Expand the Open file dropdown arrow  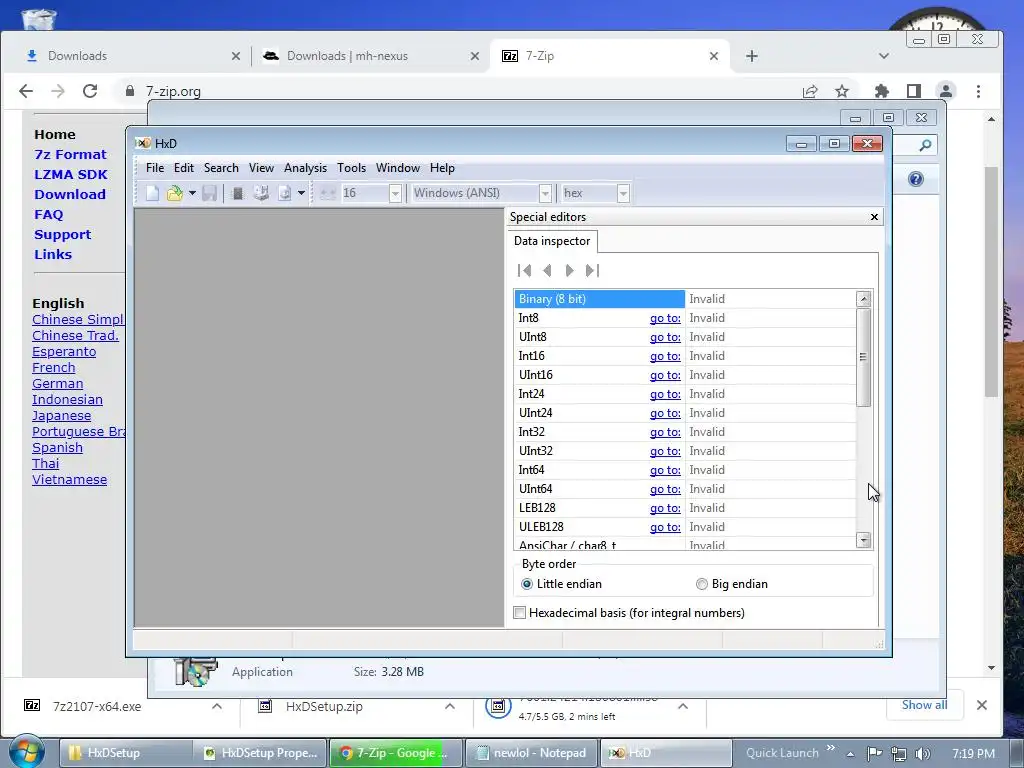click(192, 193)
